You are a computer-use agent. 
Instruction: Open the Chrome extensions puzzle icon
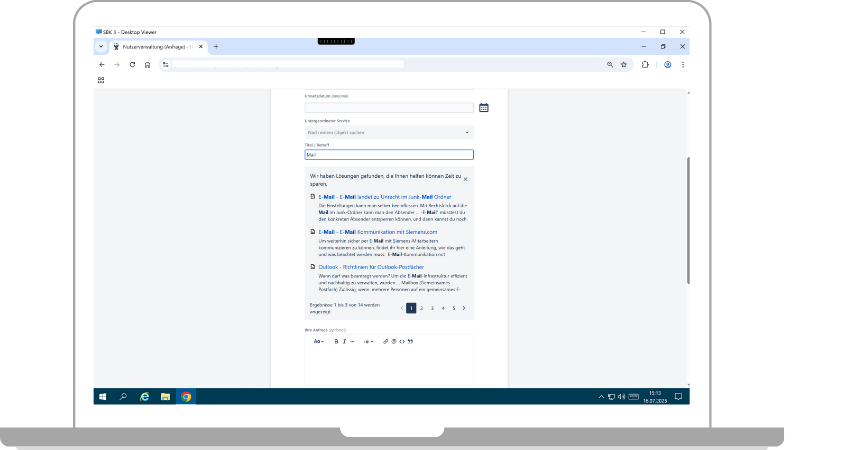click(x=645, y=65)
